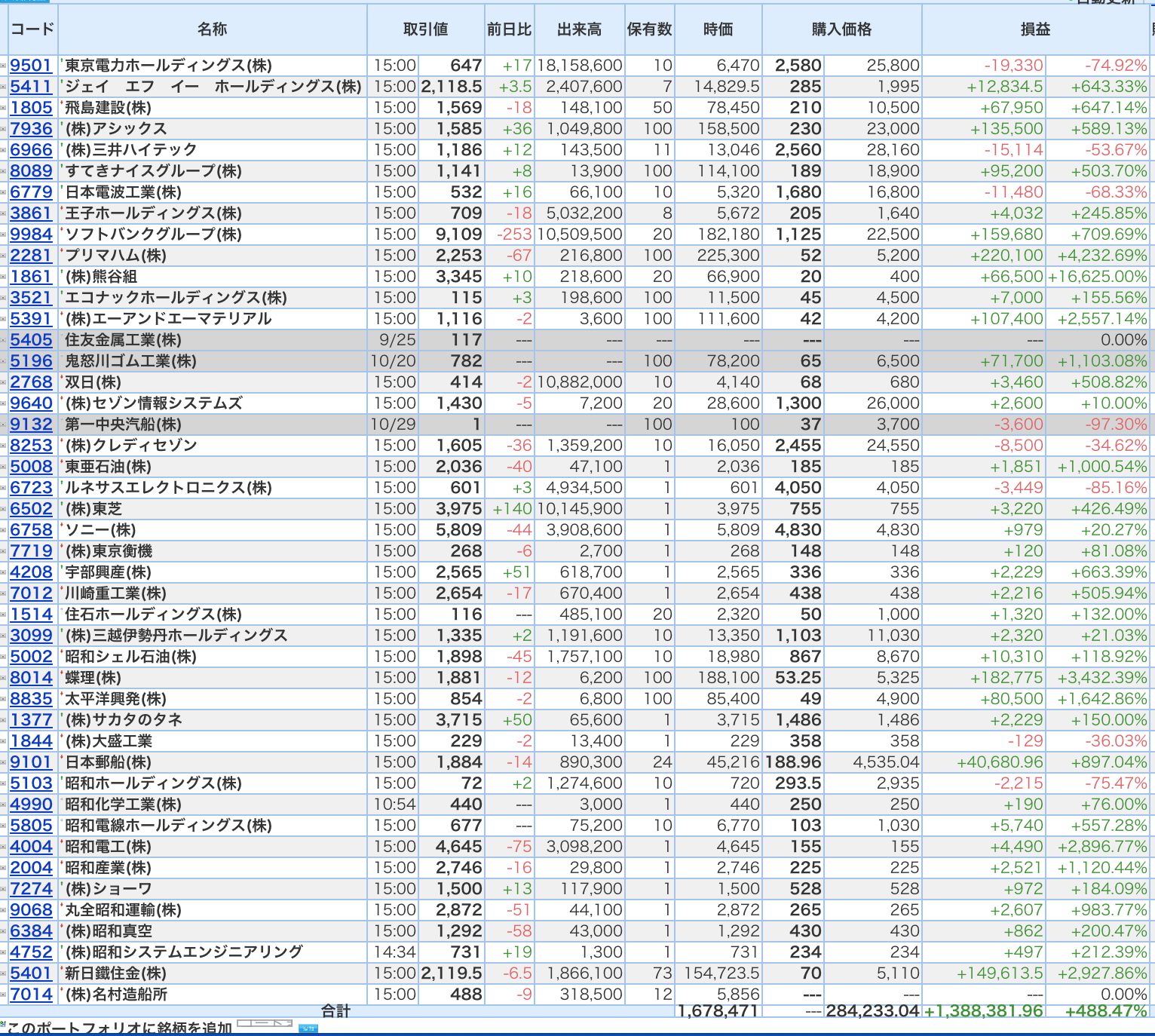Open stock code 6758 link
1155x1036 pixels.
31,530
